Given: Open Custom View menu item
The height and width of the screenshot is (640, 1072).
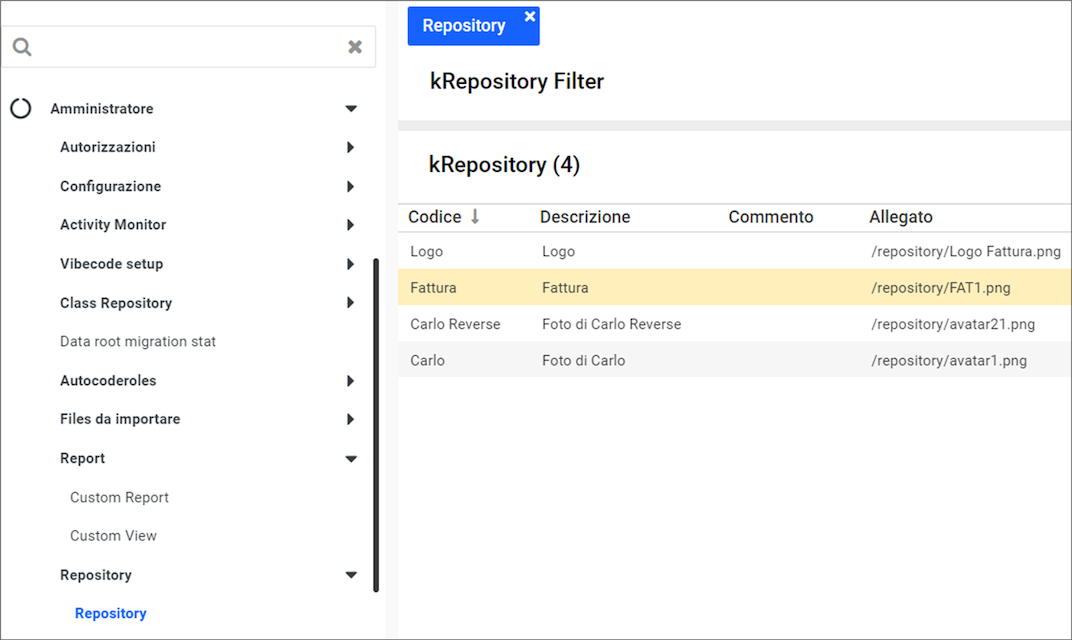Looking at the screenshot, I should (x=113, y=536).
